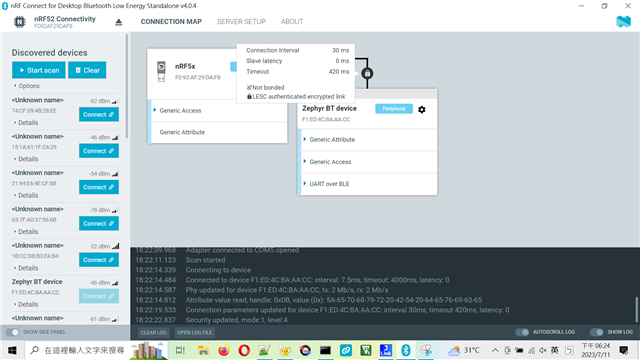Switch to Server Setup tab
The image size is (640, 360).
point(241,22)
